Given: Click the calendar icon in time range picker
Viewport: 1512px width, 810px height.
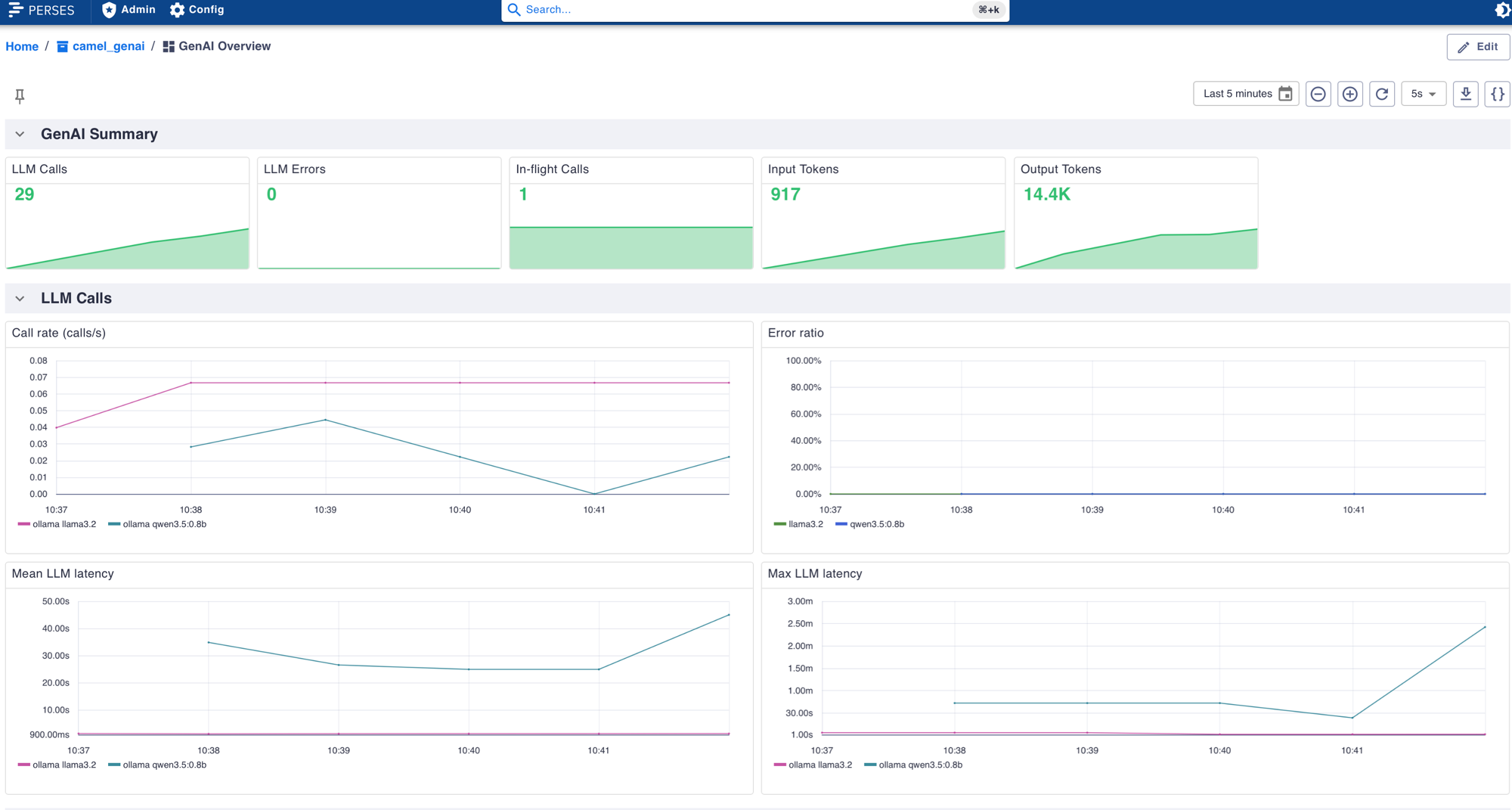Looking at the screenshot, I should point(1285,94).
